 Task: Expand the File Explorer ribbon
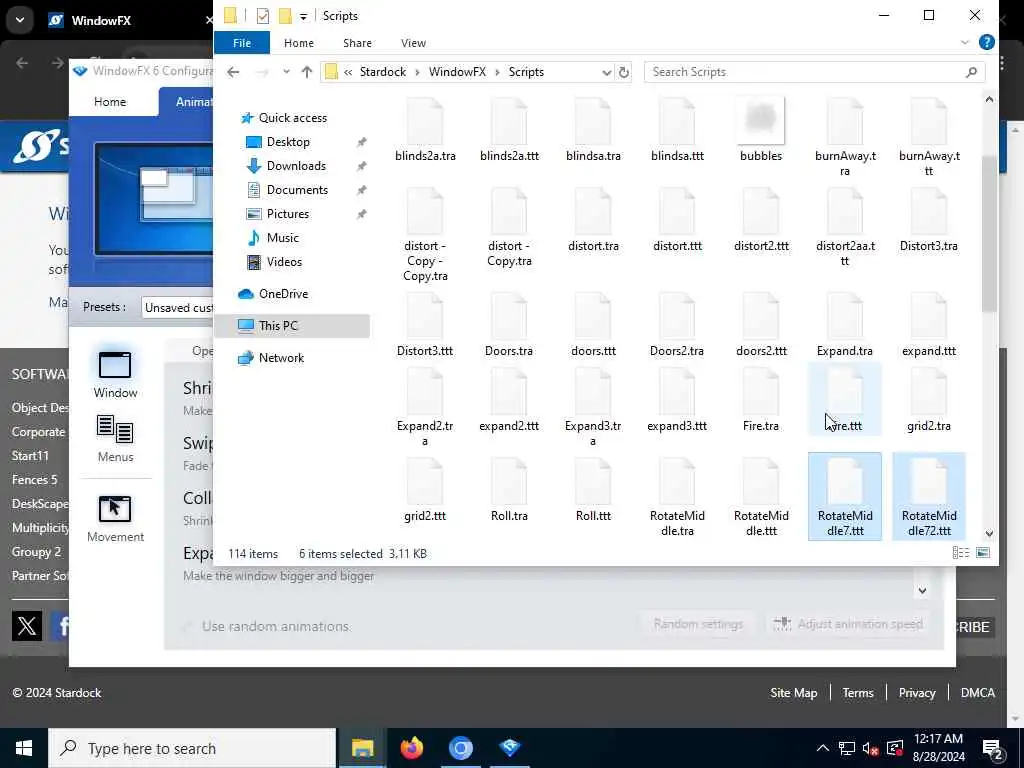[965, 42]
